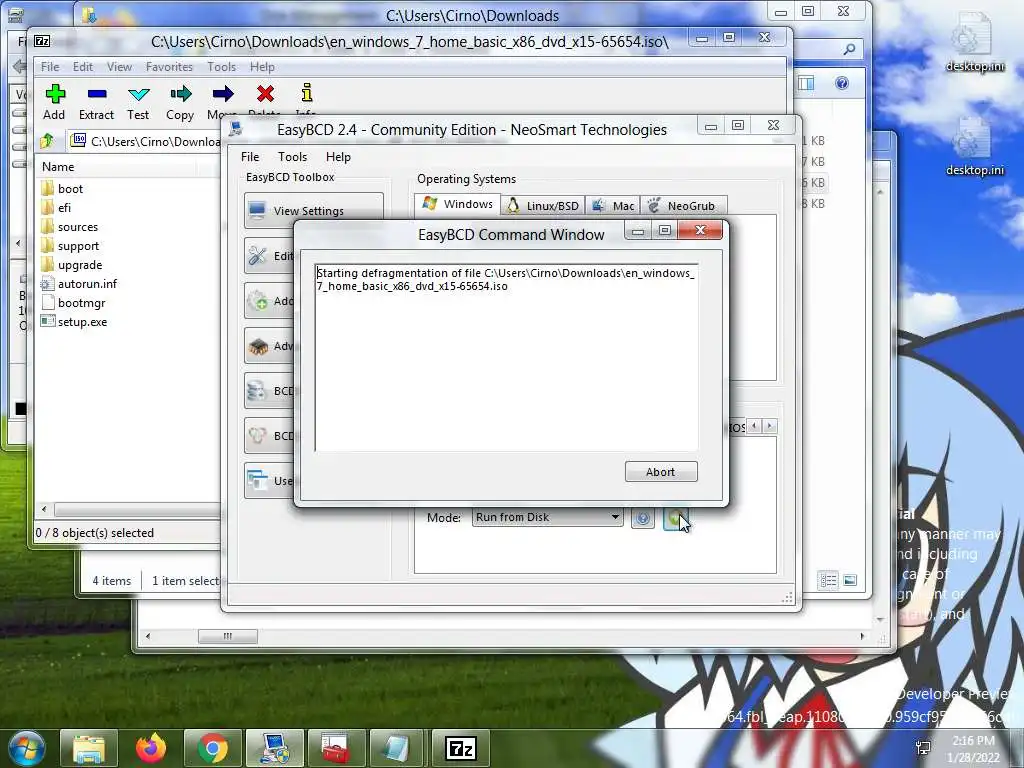Open the Mode dropdown showing Run from Disk
This screenshot has width=1024, height=768.
coord(547,517)
